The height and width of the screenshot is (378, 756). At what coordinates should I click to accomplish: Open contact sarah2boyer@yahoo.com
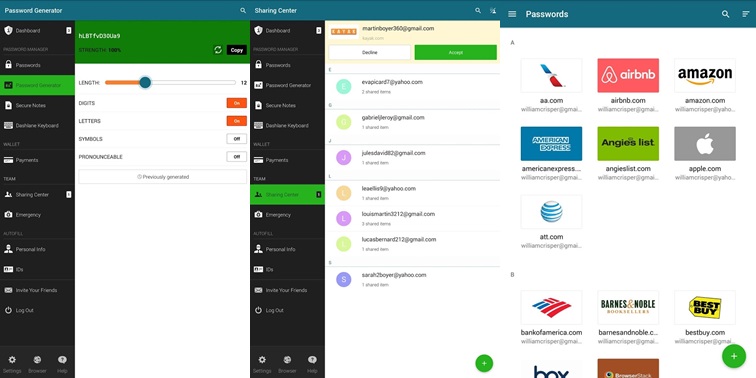tap(413, 280)
